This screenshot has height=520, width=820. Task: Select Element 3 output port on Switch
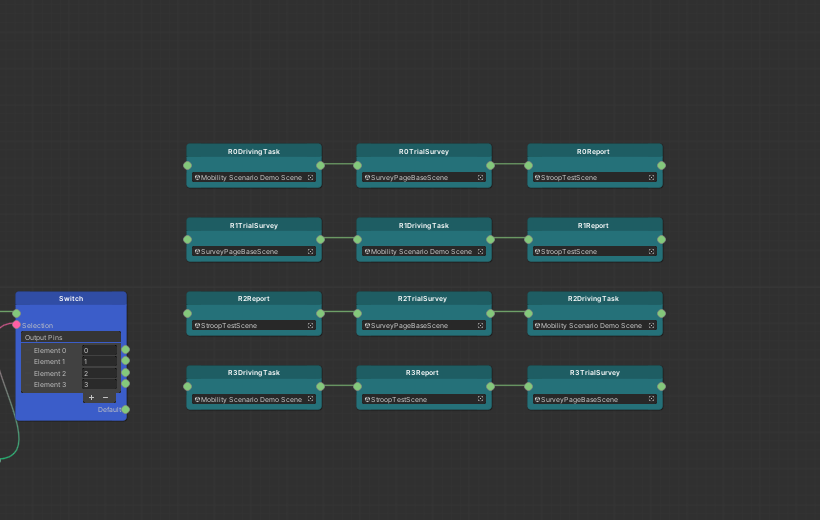(x=126, y=384)
